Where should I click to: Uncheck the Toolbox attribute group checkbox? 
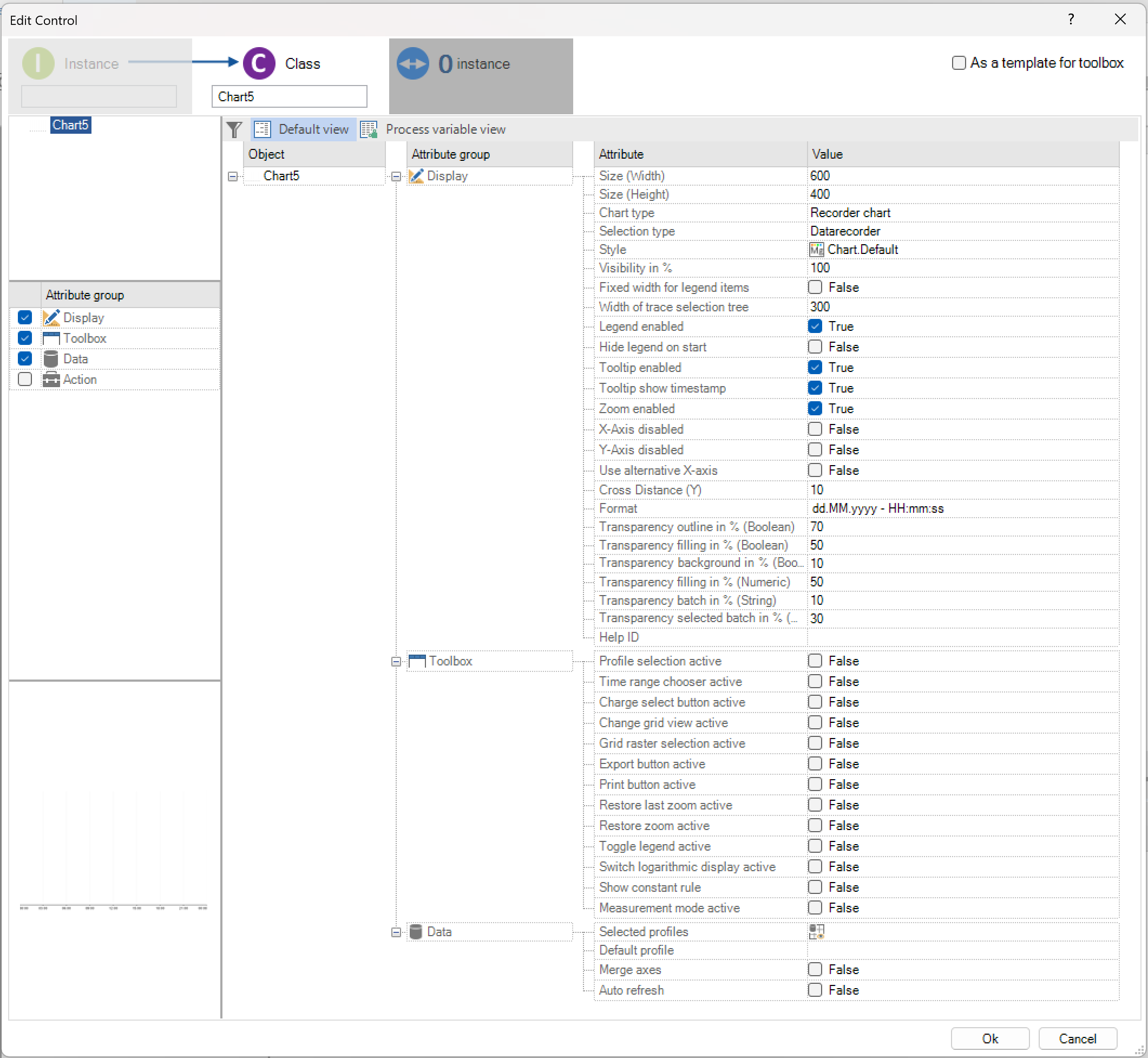(x=24, y=338)
